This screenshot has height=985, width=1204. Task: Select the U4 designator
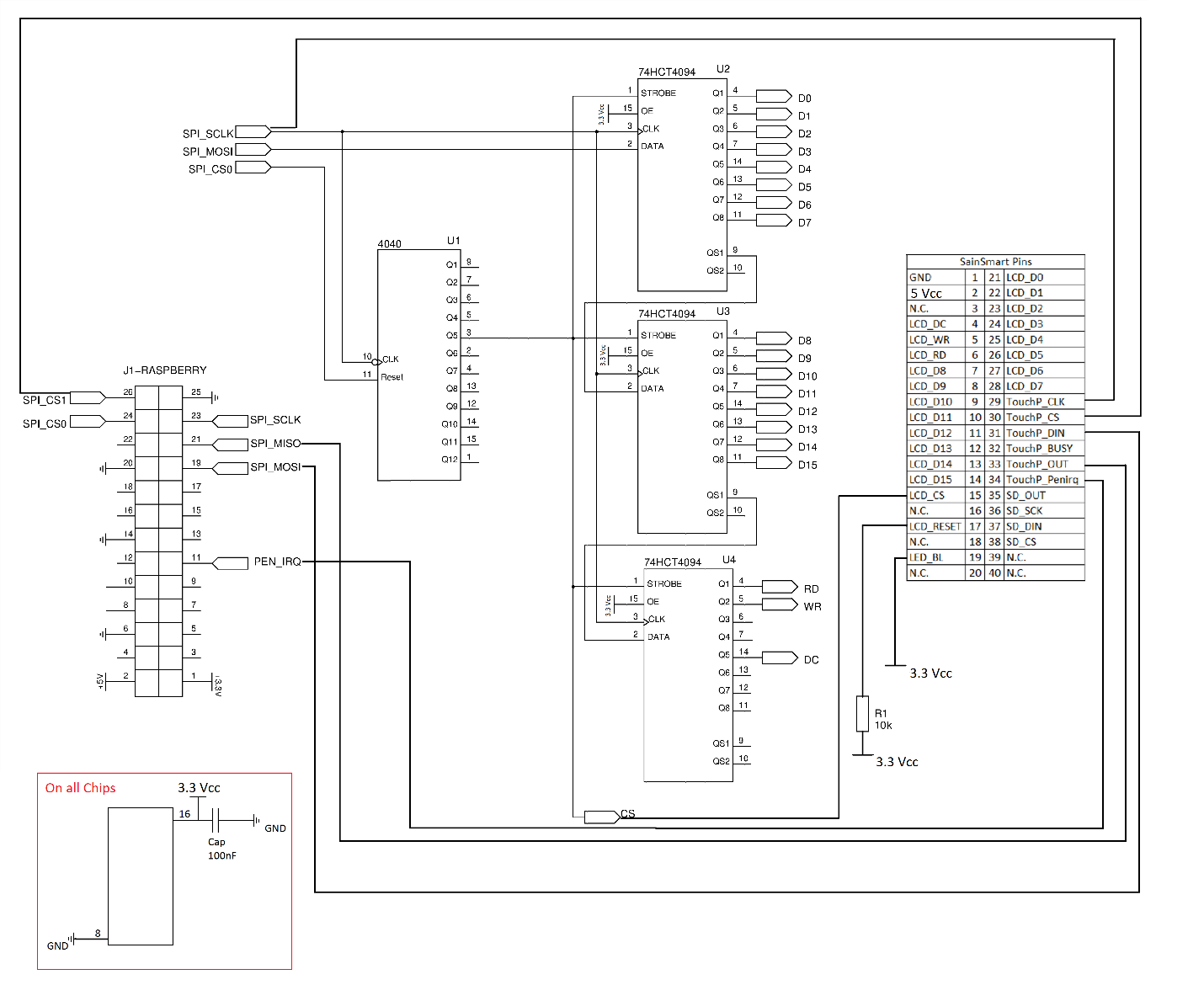[729, 560]
